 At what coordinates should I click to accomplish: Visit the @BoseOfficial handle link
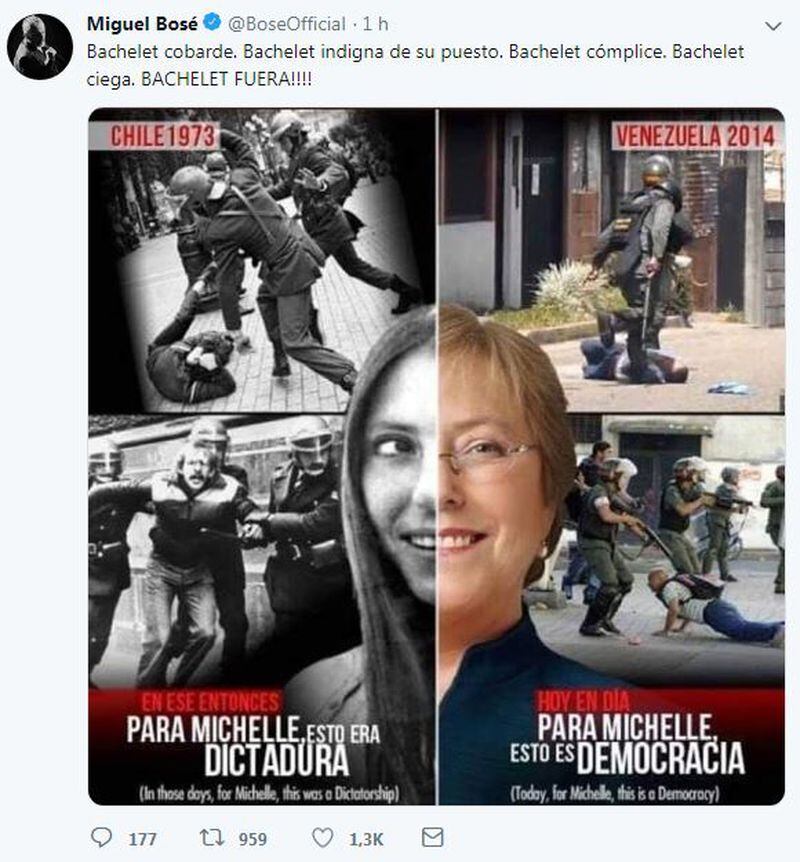pyautogui.click(x=286, y=24)
